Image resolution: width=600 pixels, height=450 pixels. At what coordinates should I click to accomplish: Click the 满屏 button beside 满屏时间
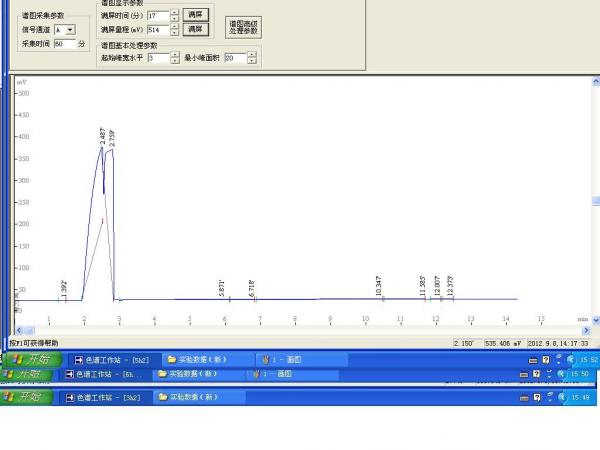[x=196, y=15]
